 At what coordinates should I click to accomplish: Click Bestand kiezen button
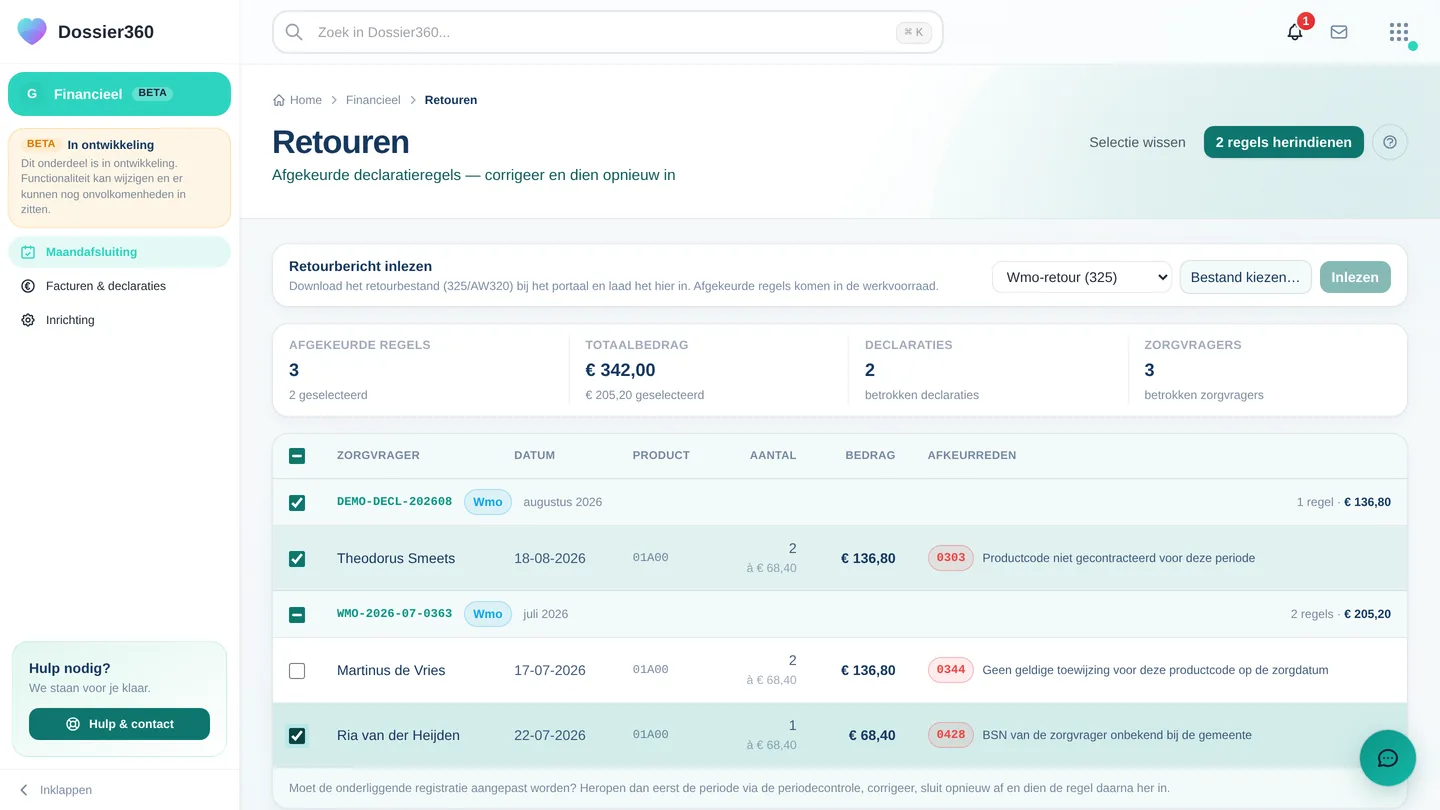[1245, 277]
